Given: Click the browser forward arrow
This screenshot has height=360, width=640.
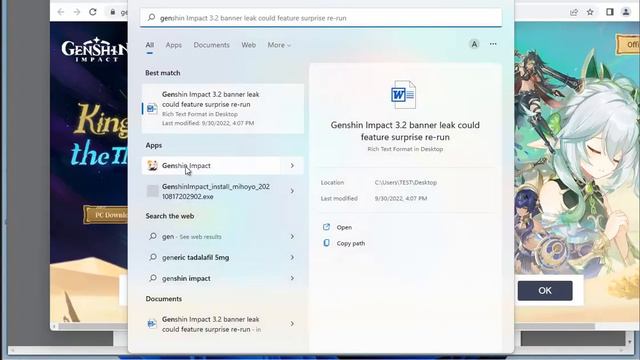Looking at the screenshot, I should click(77, 12).
